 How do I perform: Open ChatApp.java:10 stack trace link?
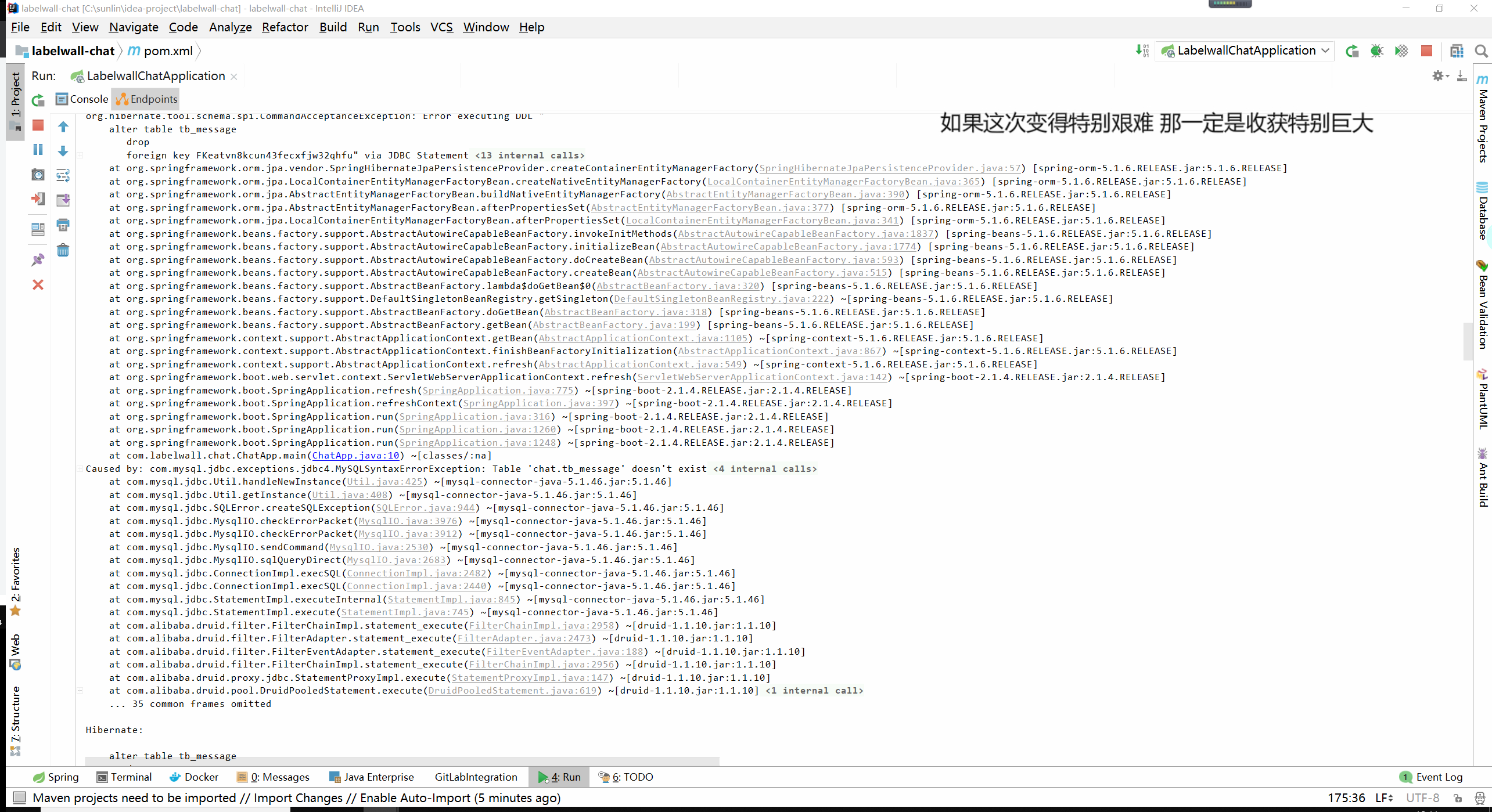point(355,456)
